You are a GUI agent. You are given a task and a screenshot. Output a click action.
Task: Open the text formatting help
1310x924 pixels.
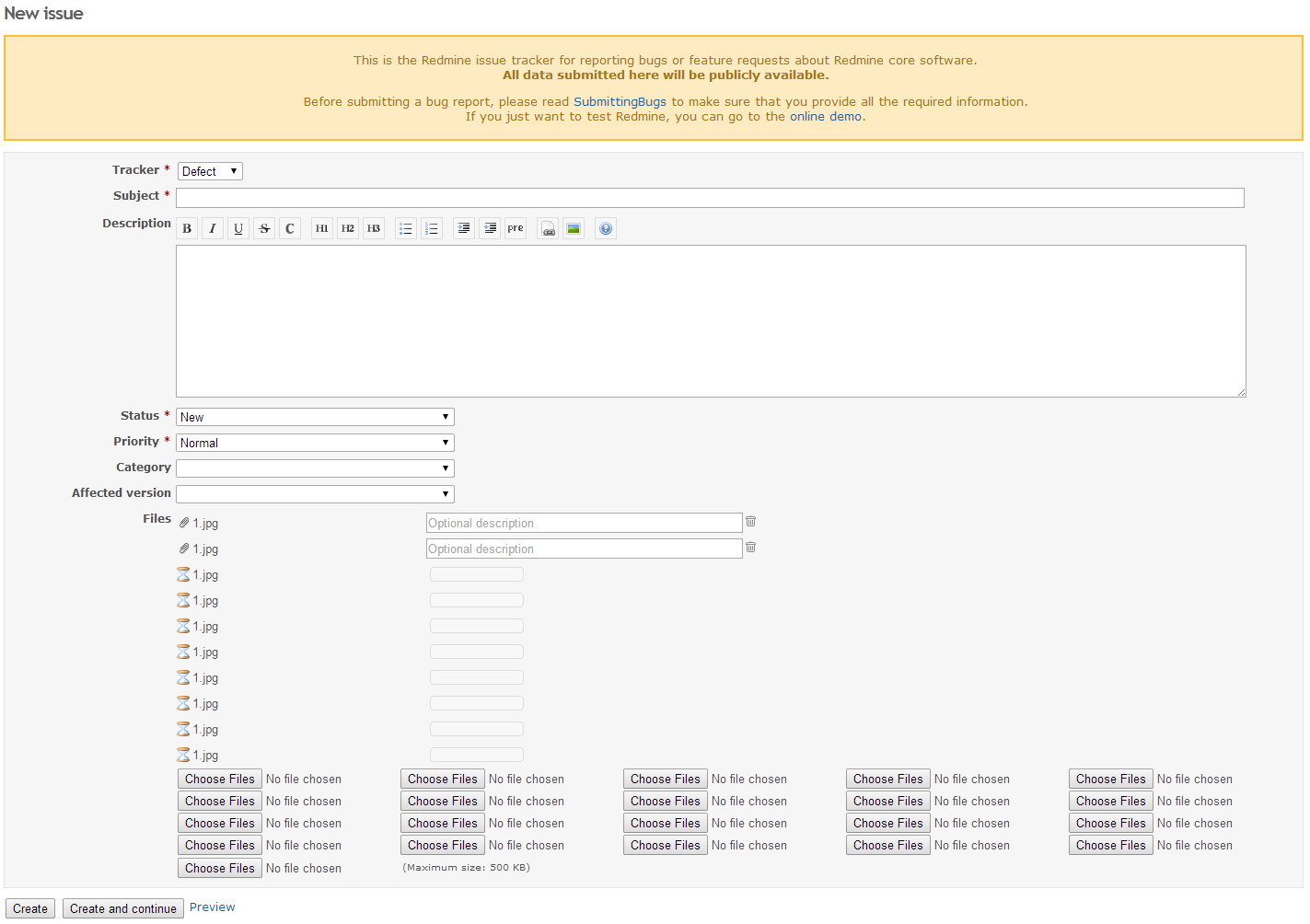coord(606,228)
